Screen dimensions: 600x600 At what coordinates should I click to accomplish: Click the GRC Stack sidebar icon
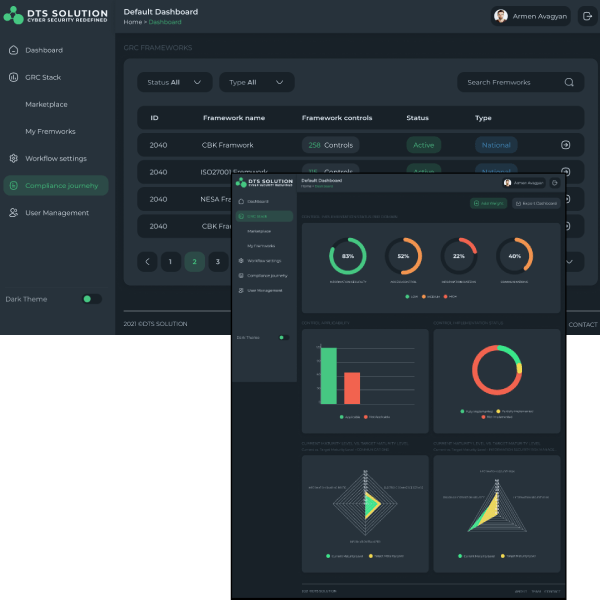tap(13, 77)
